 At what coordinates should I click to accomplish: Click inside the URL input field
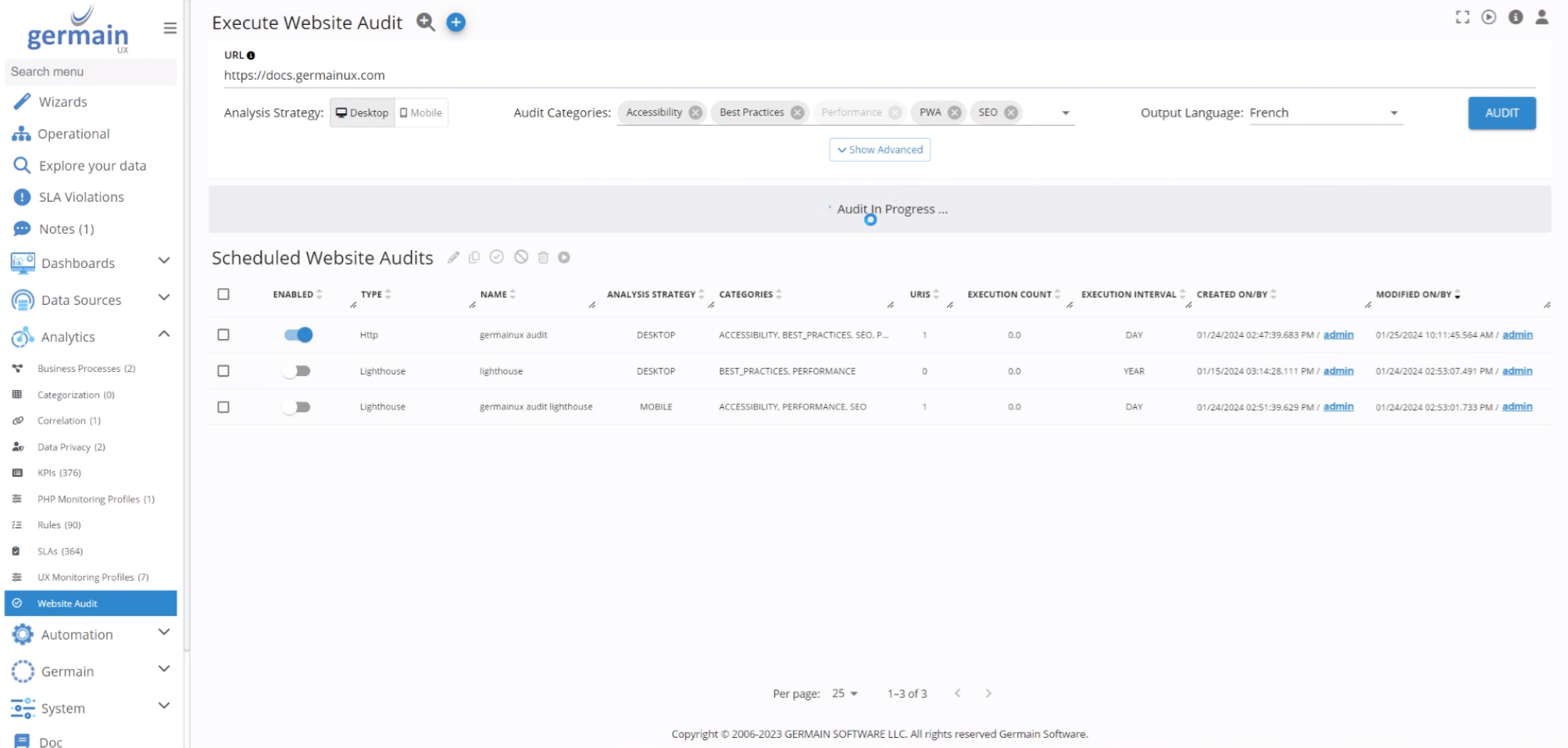tap(469, 75)
